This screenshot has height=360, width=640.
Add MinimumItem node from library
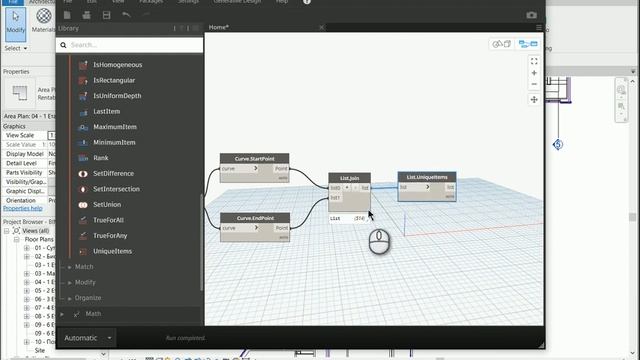tap(114, 142)
